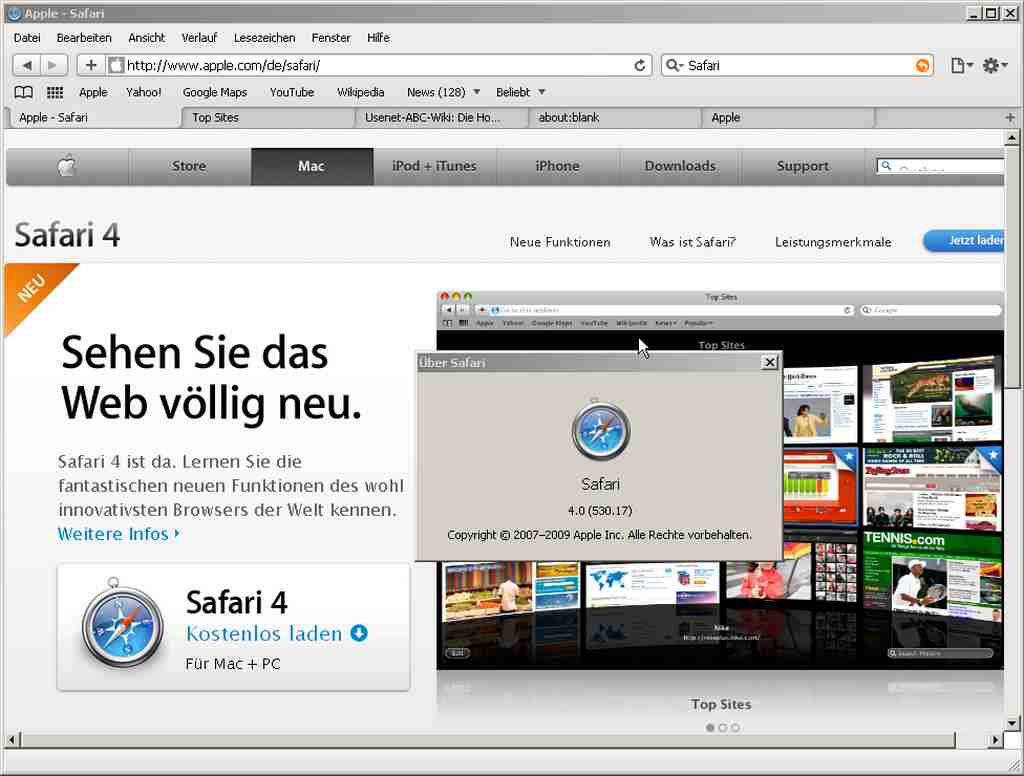Open a new tab with the plus icon
This screenshot has width=1024, height=776.
[x=1010, y=117]
